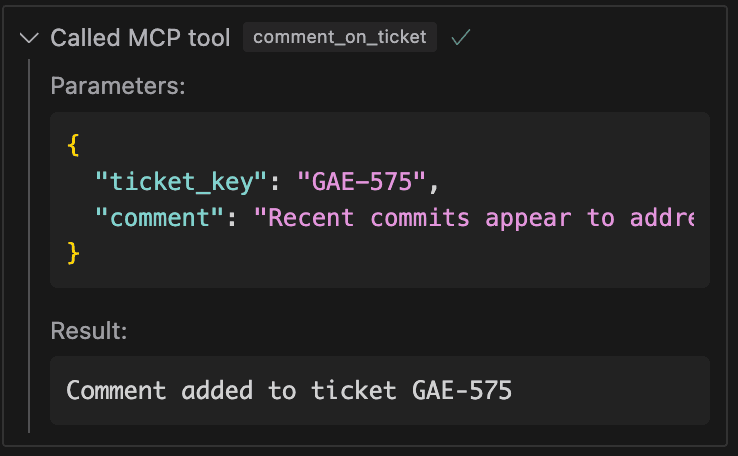
Task: Click the word "appear" in comment value
Action: coord(528,217)
